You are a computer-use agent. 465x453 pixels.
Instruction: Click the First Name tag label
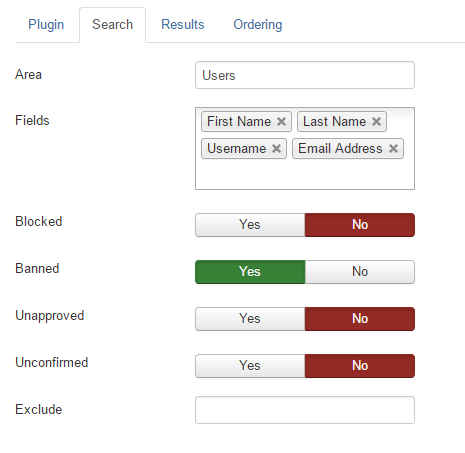tap(239, 122)
